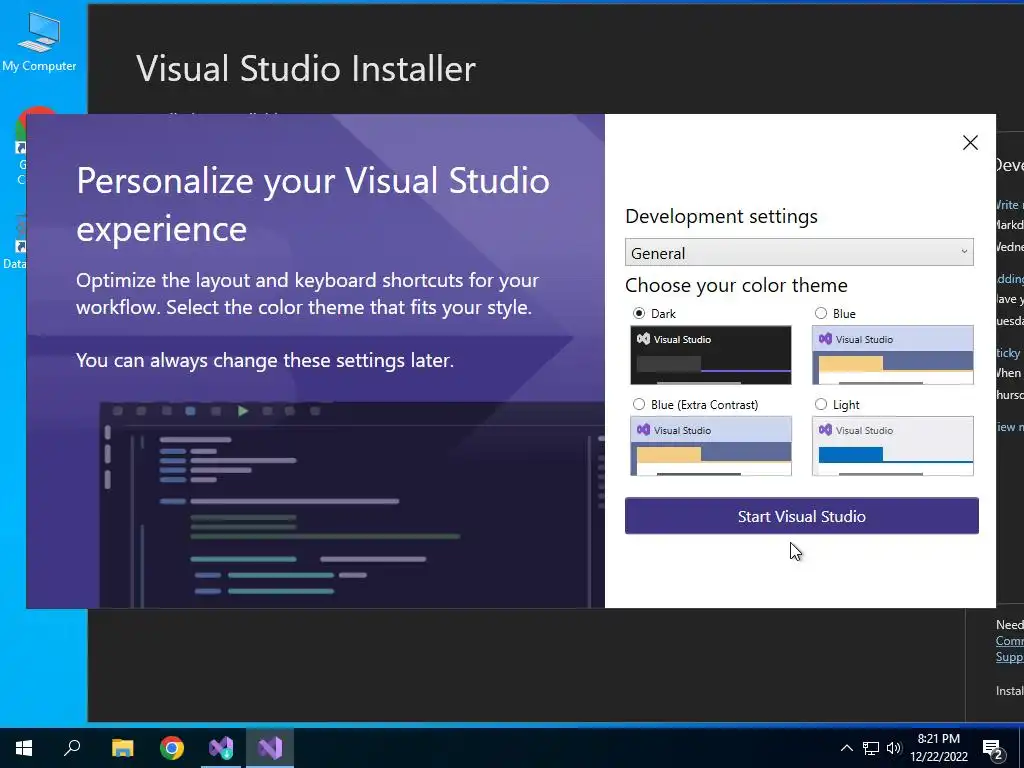1024x768 pixels.
Task: Choose the Blue (Extra Contrast) theme option
Action: (639, 404)
